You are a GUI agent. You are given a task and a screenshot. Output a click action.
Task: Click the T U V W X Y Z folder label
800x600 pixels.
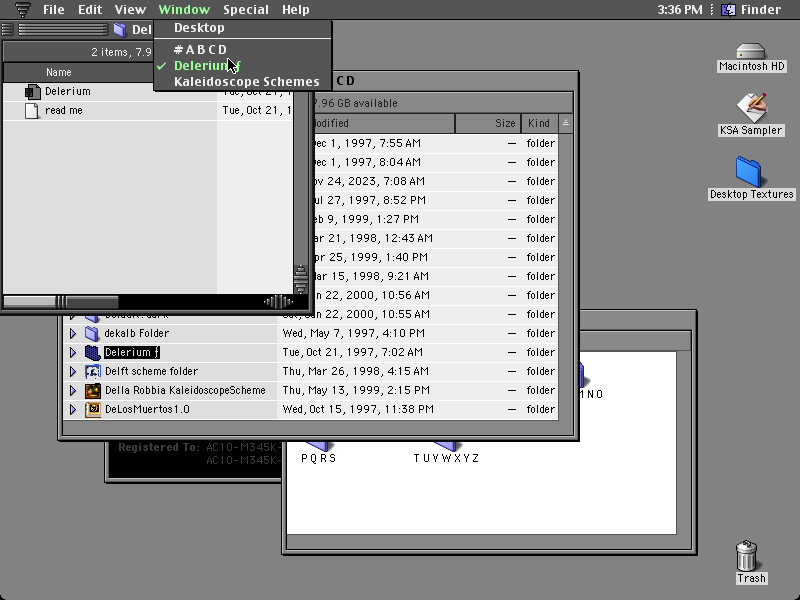pyautogui.click(x=446, y=458)
